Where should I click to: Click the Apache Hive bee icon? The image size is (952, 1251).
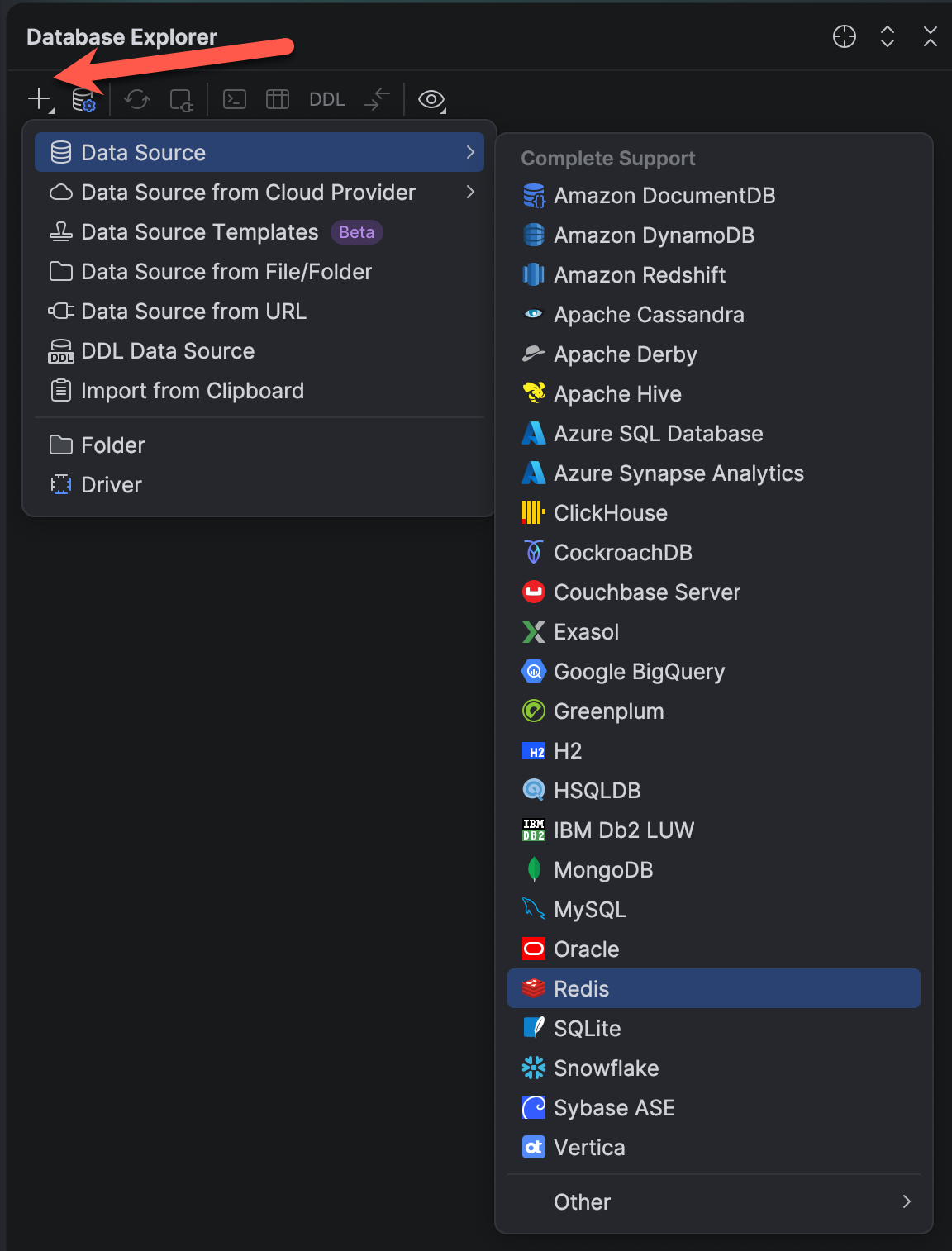(534, 393)
